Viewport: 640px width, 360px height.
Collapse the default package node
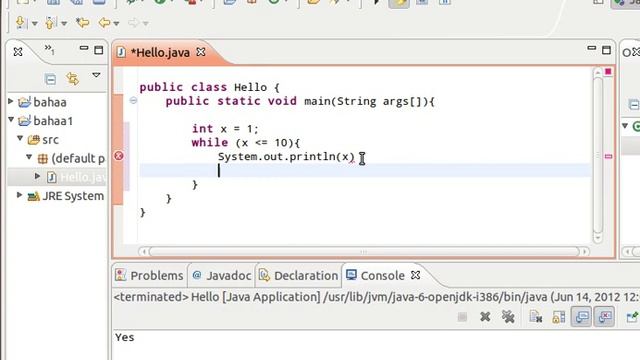[x=29, y=157]
